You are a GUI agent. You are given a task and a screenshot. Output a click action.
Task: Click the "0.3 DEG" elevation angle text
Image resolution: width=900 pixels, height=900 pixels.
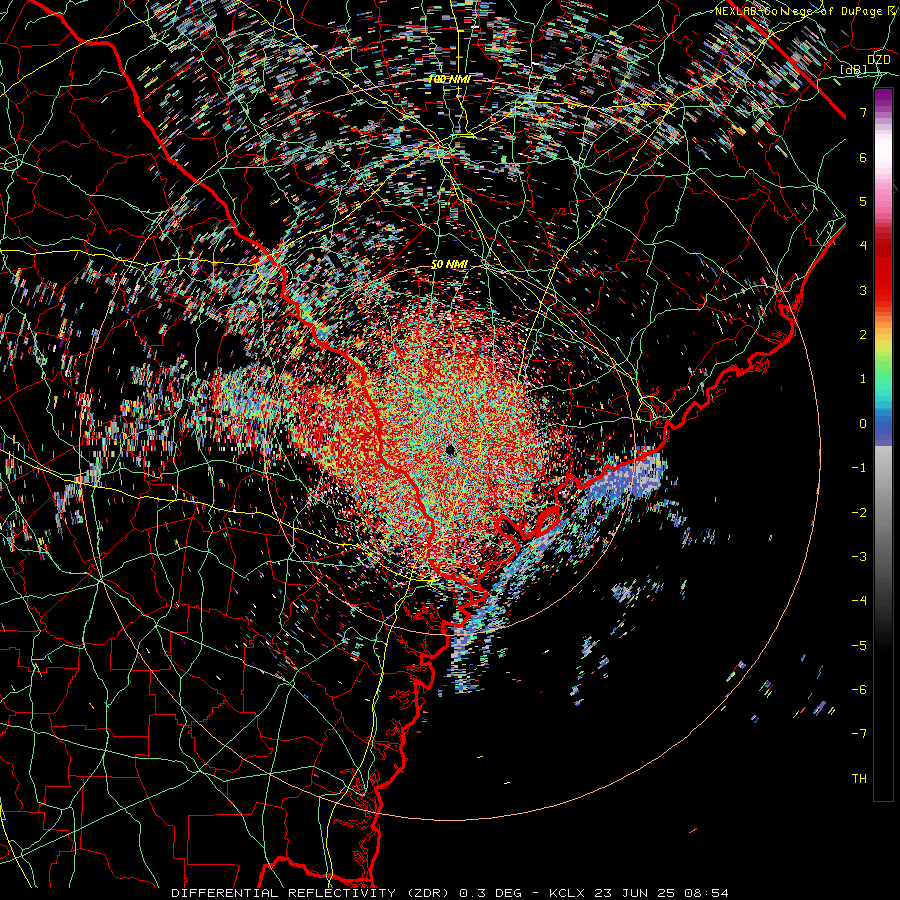tap(491, 893)
